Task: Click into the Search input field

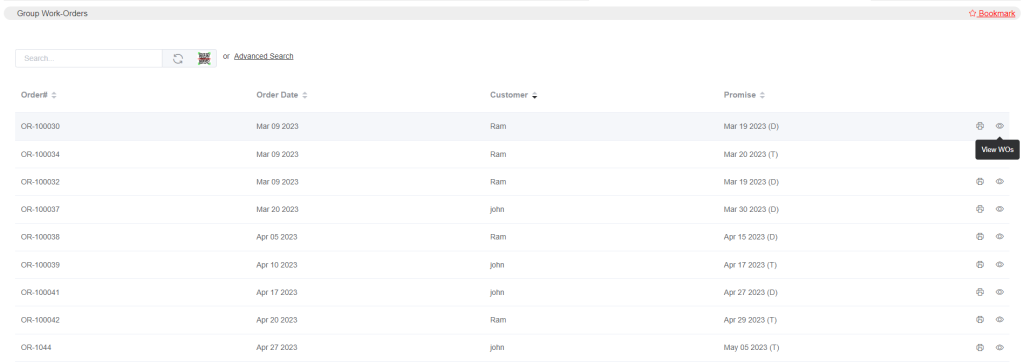Action: coord(89,58)
